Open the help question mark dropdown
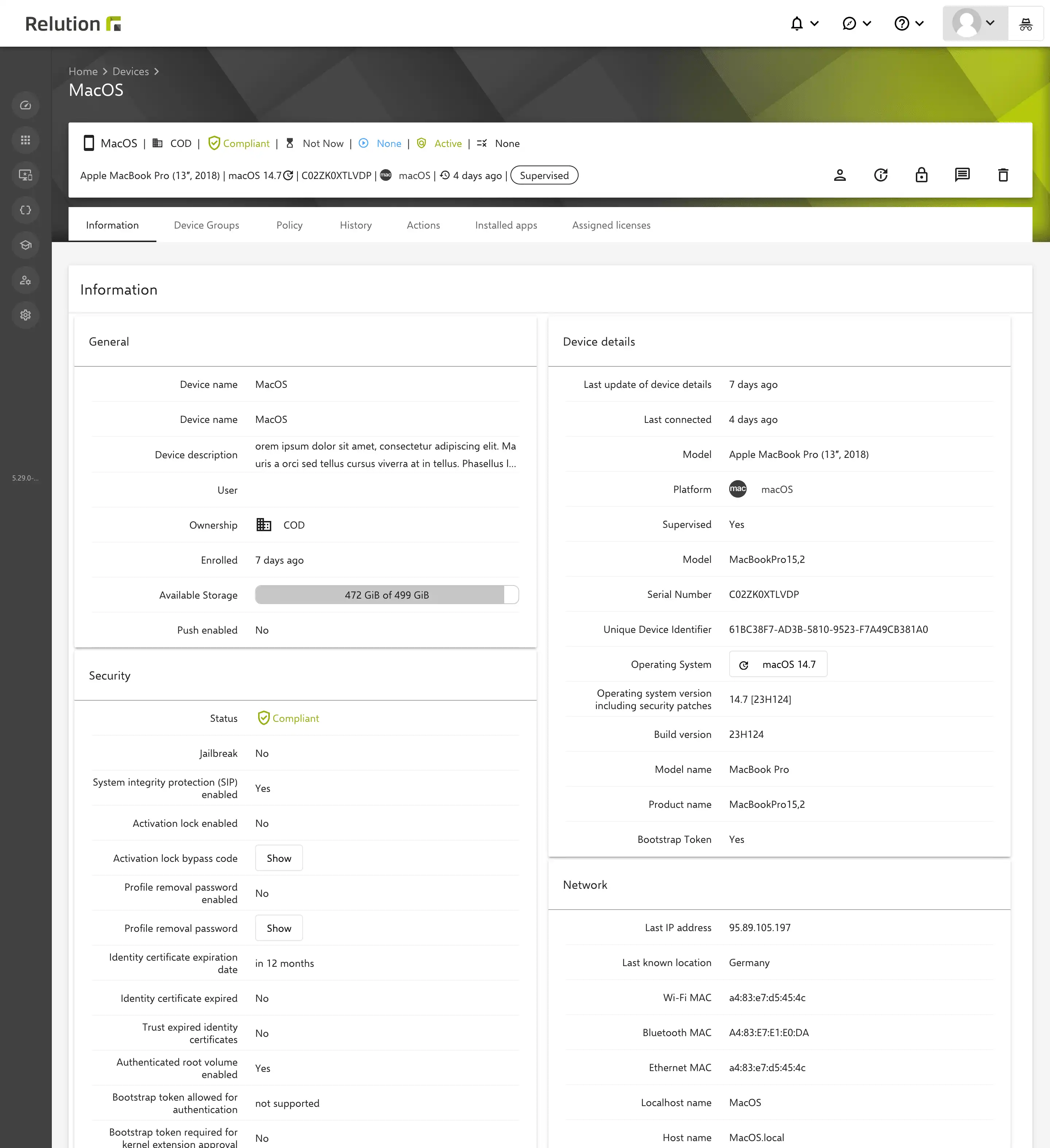Viewport: 1050px width, 1148px height. (x=909, y=23)
